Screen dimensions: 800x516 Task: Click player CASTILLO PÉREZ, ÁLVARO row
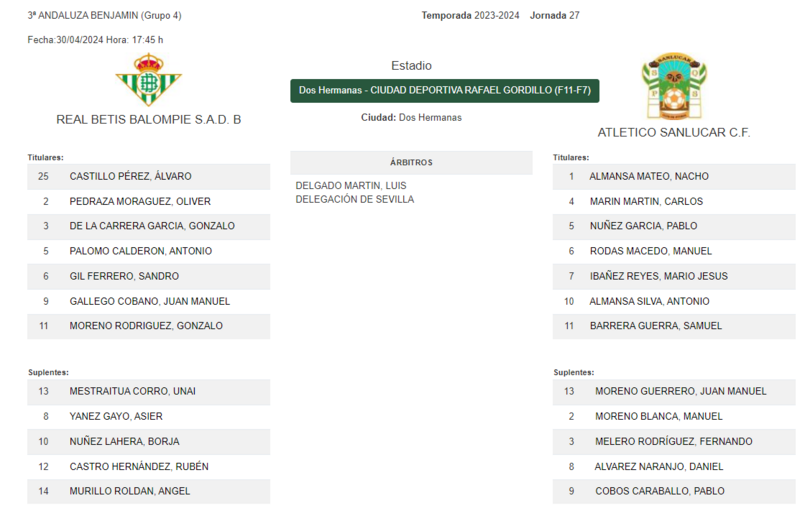click(148, 177)
